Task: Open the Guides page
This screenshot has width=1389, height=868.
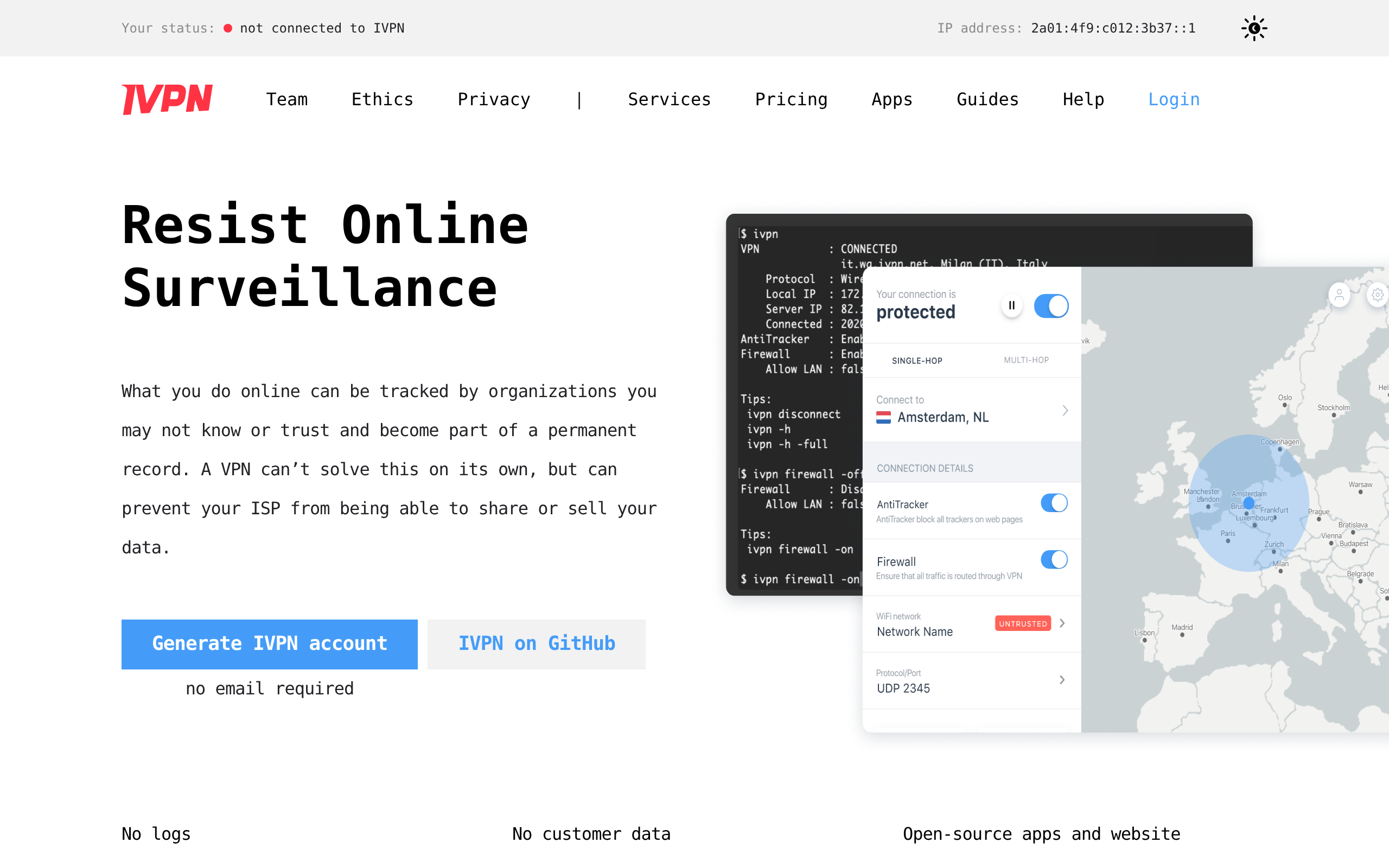Action: (x=987, y=99)
